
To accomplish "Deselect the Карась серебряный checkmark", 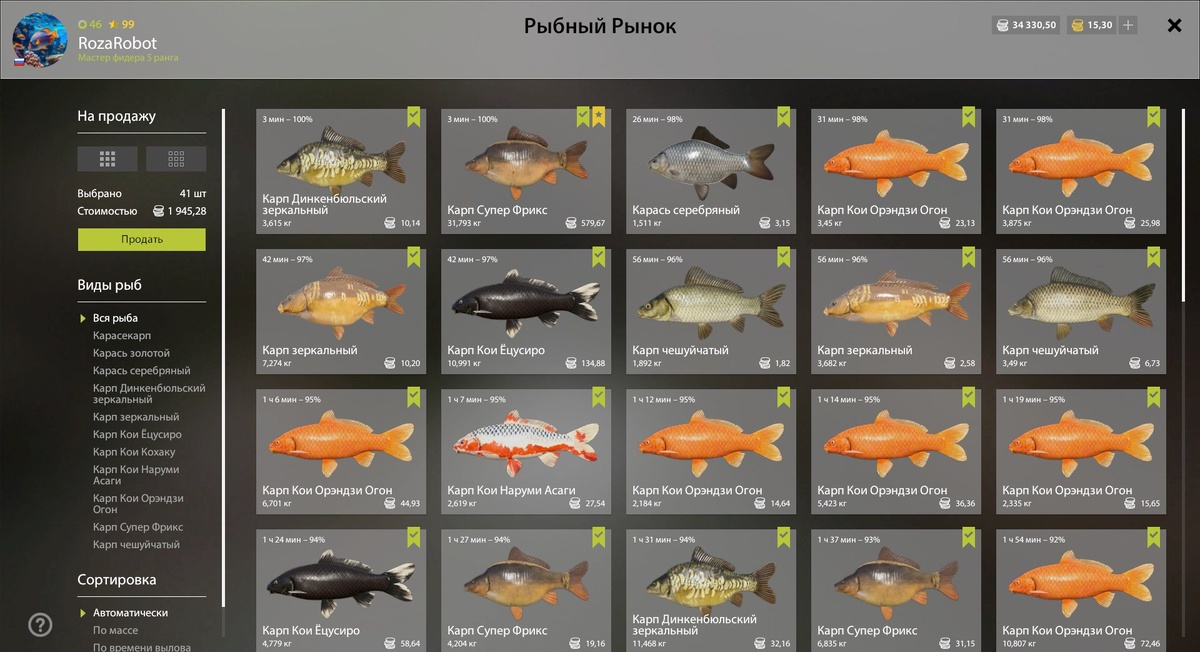I will point(783,117).
